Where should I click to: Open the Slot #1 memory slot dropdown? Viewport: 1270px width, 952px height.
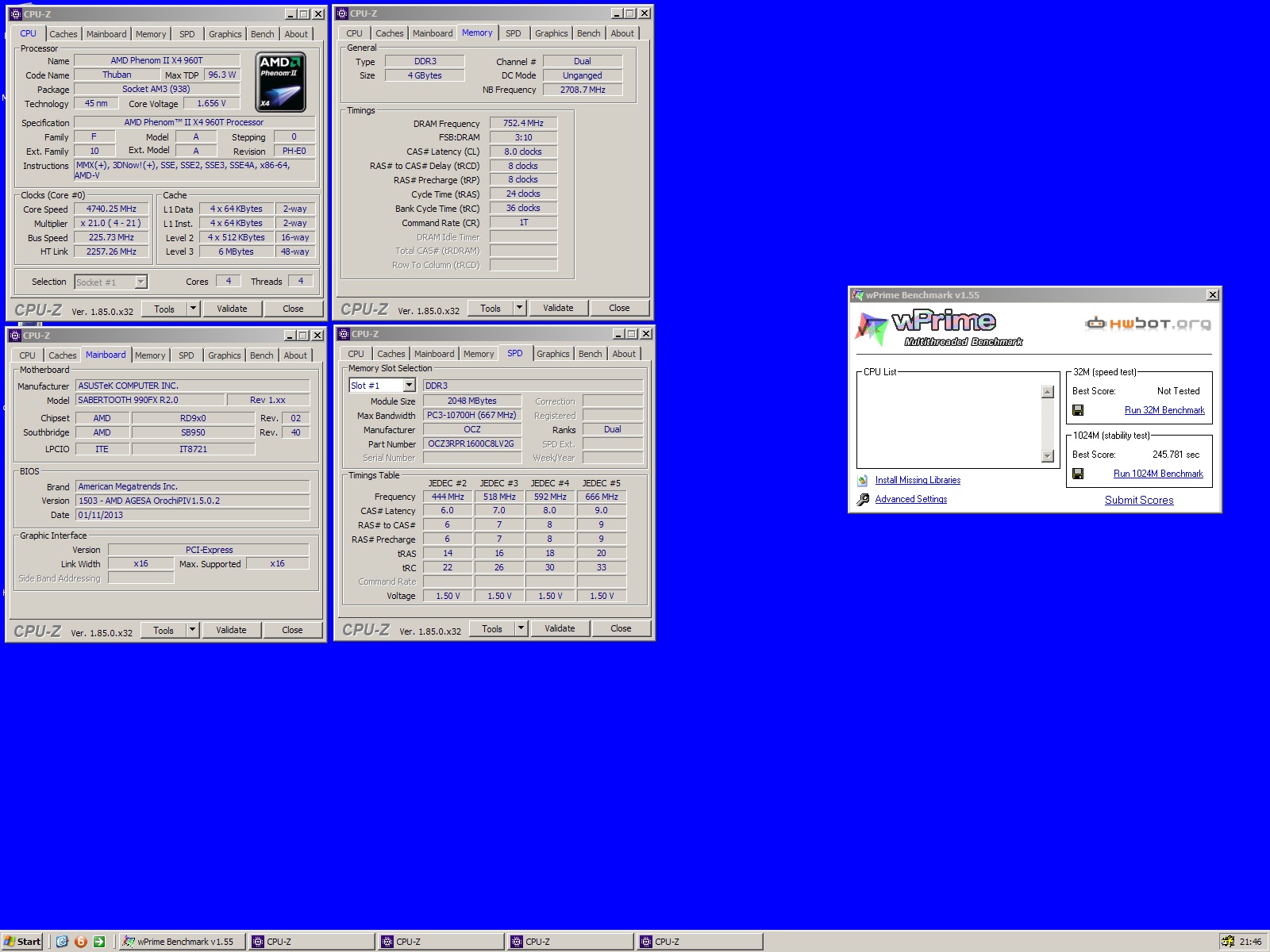[410, 386]
